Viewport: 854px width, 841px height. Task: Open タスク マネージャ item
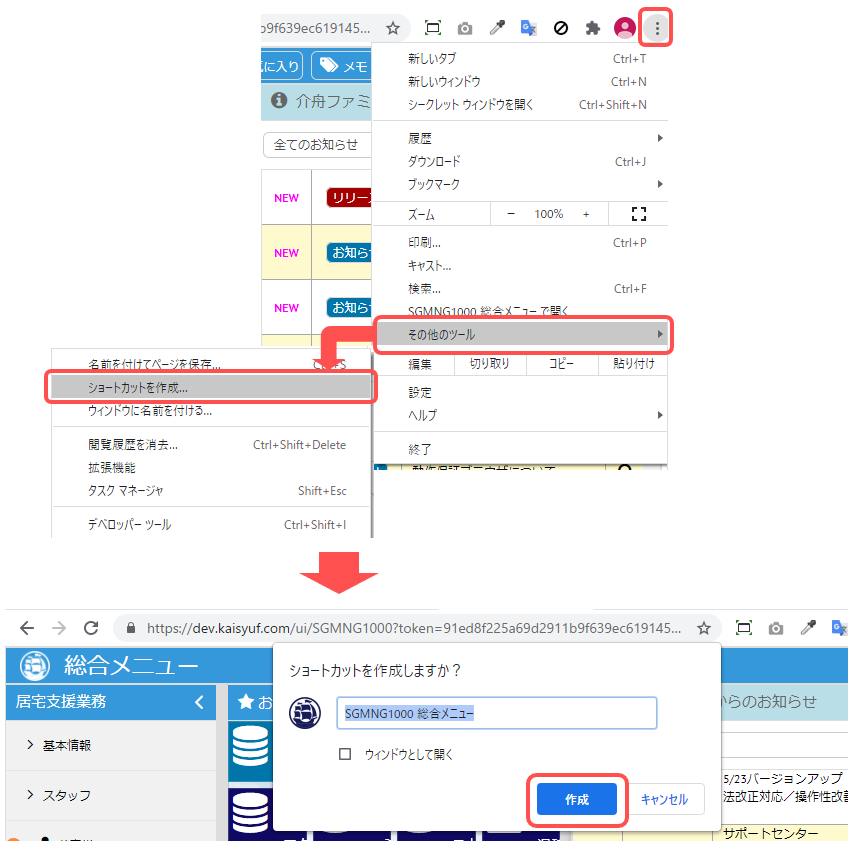pyautogui.click(x=211, y=491)
